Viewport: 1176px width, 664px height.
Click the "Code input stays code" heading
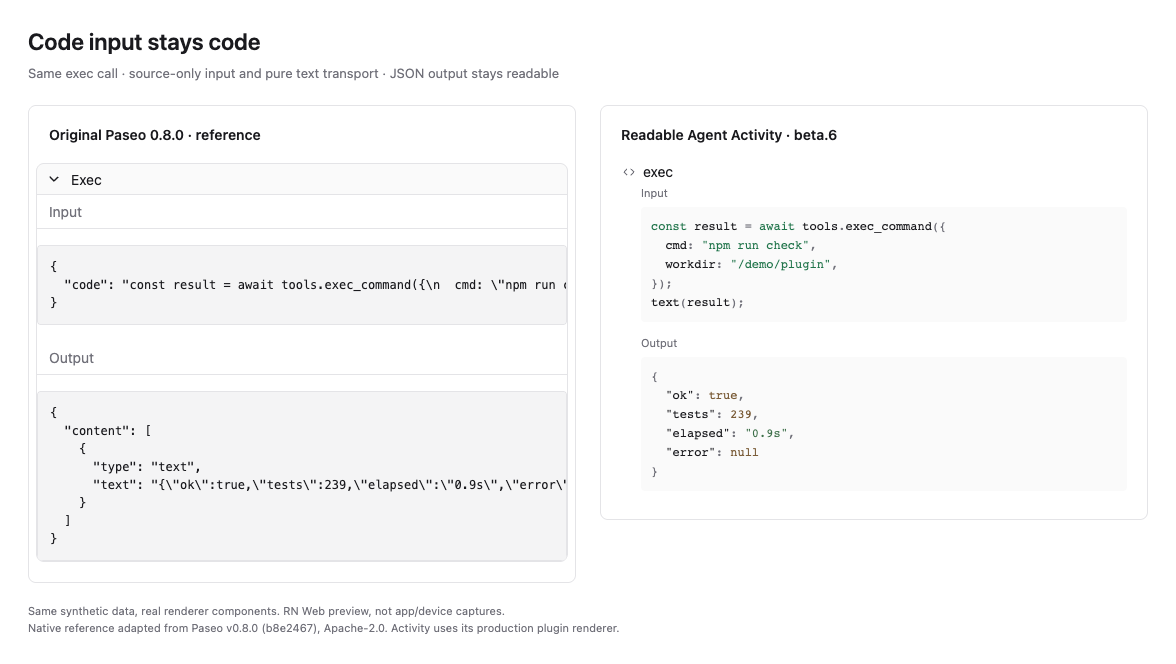pos(144,42)
